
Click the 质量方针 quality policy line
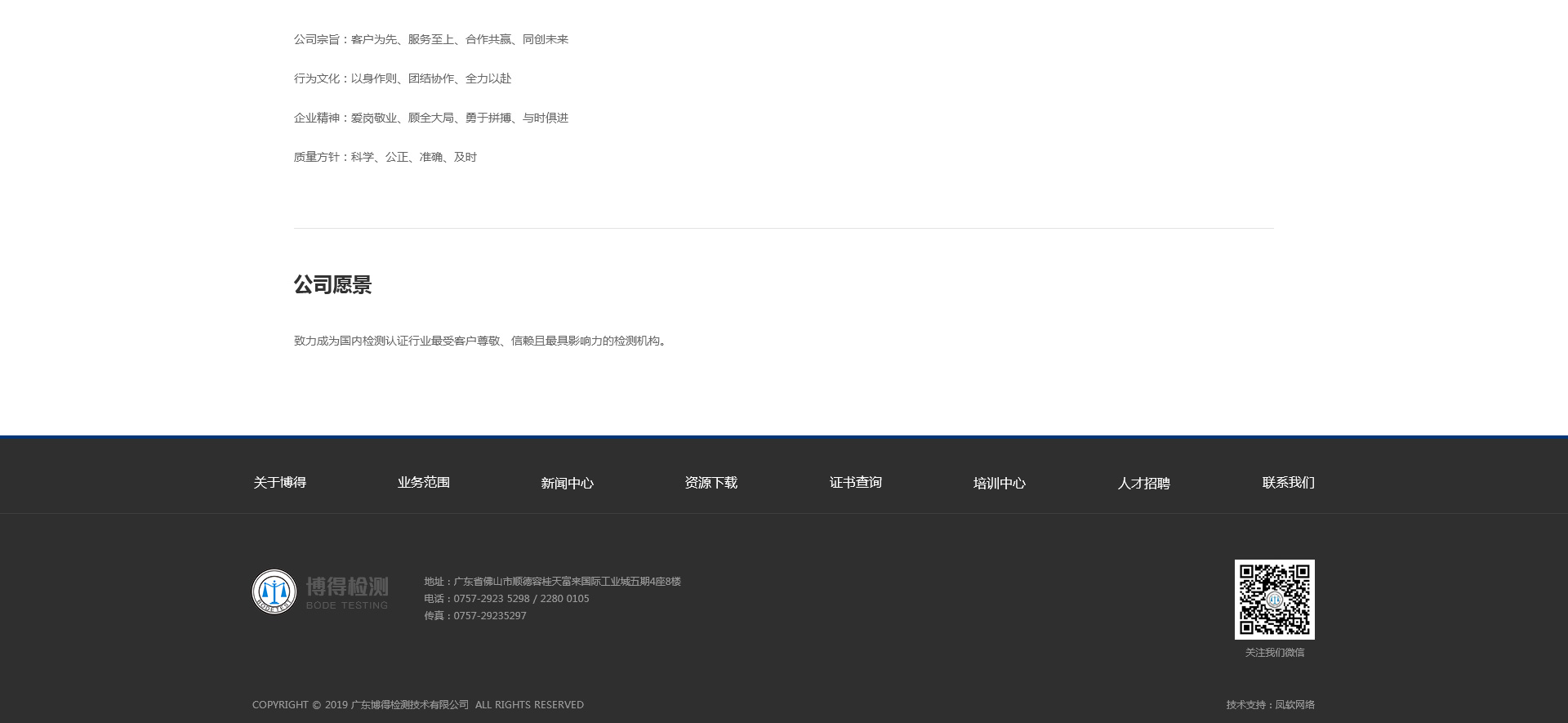(385, 157)
